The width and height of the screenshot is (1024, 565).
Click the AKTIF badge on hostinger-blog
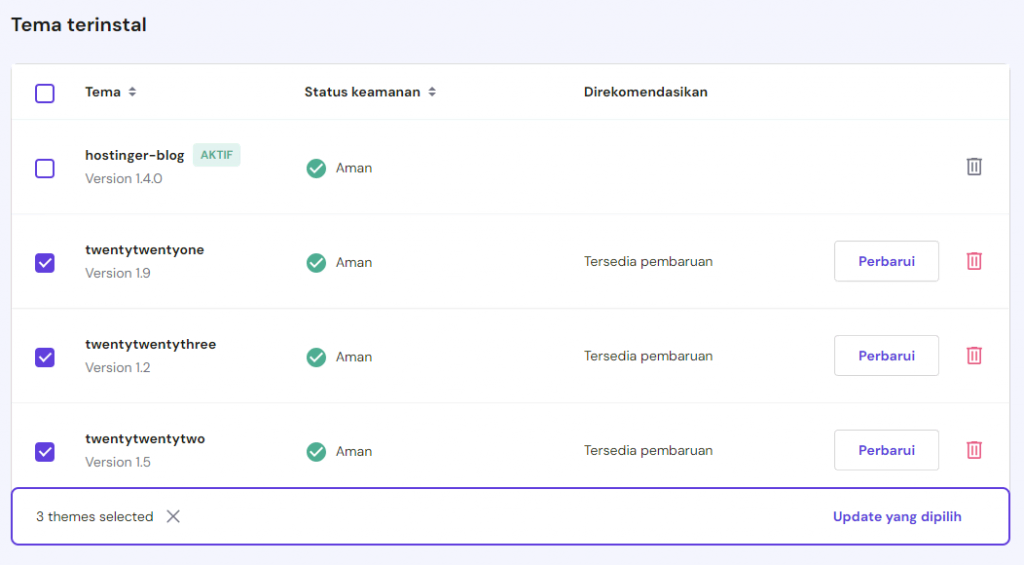coord(217,155)
